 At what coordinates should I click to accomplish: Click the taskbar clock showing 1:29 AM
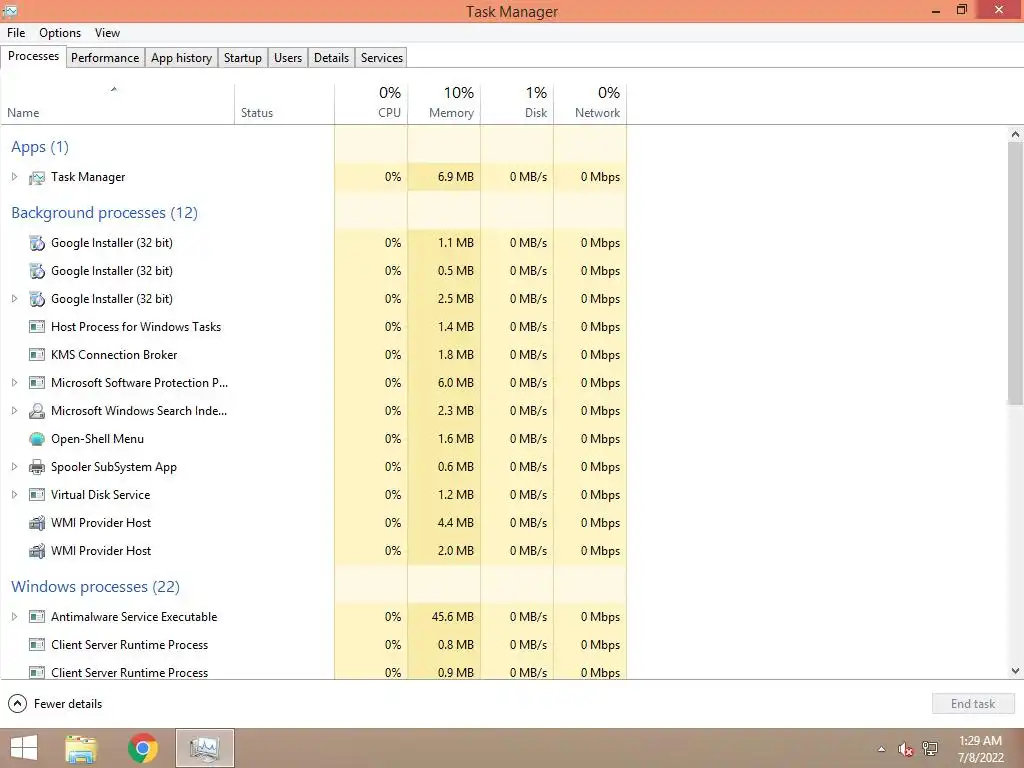pos(980,749)
